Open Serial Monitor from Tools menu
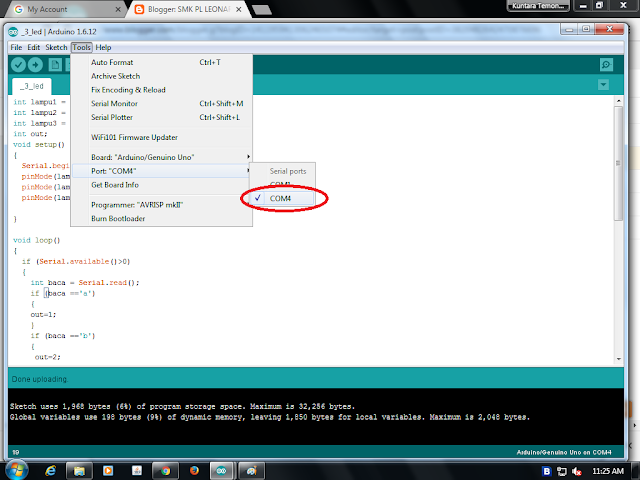640x480 pixels. pos(162,104)
